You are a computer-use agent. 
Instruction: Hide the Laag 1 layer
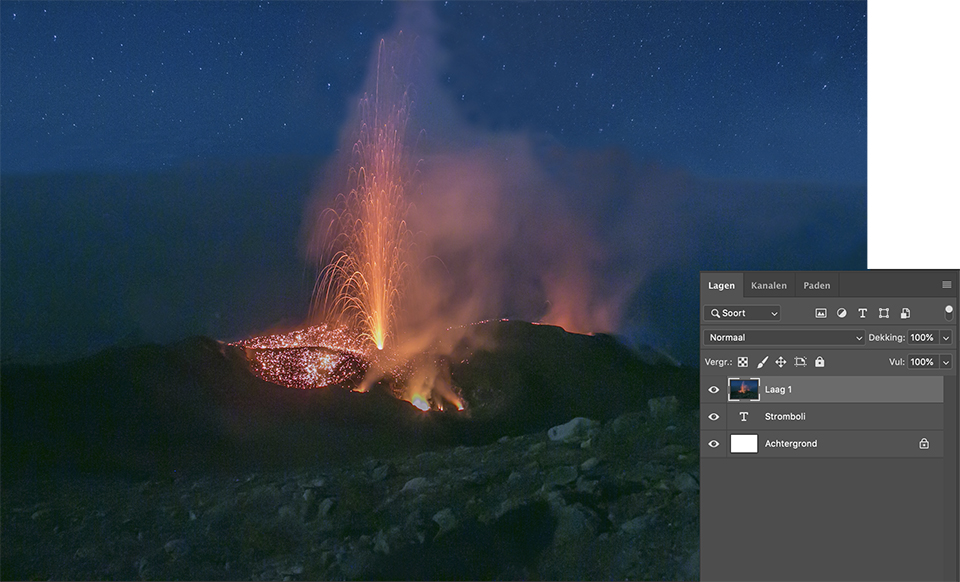tap(714, 390)
